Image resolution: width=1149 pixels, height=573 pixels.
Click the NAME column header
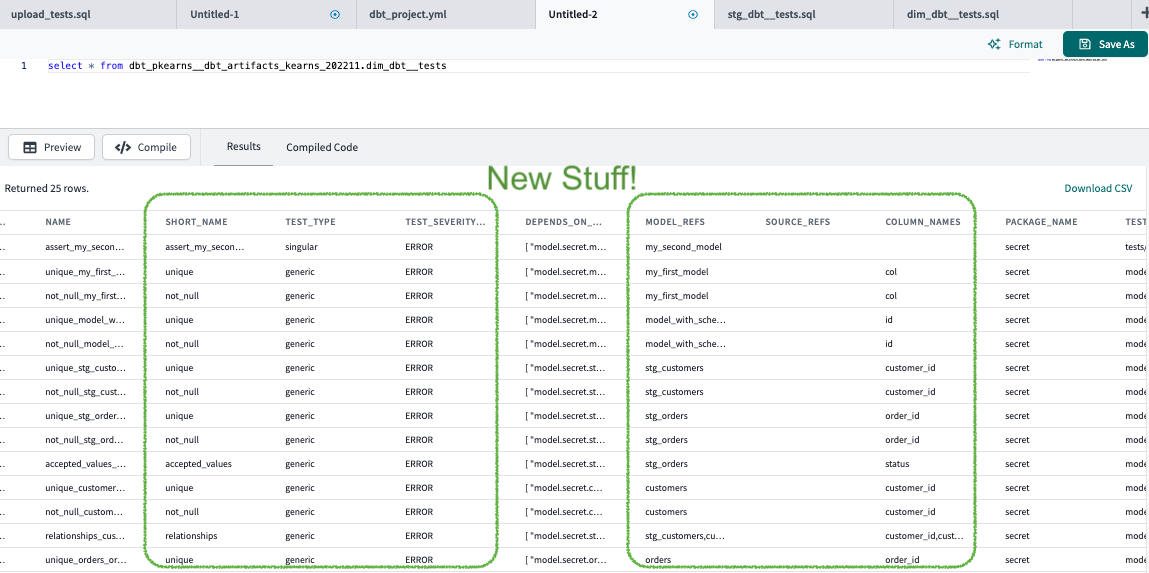pos(58,222)
